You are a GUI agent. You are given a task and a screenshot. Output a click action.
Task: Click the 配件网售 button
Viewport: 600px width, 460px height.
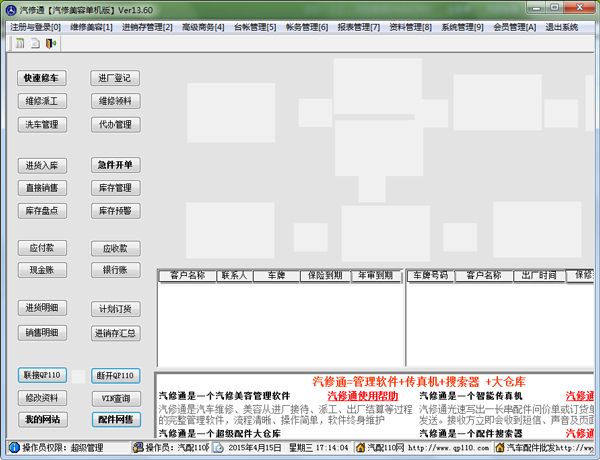click(116, 419)
